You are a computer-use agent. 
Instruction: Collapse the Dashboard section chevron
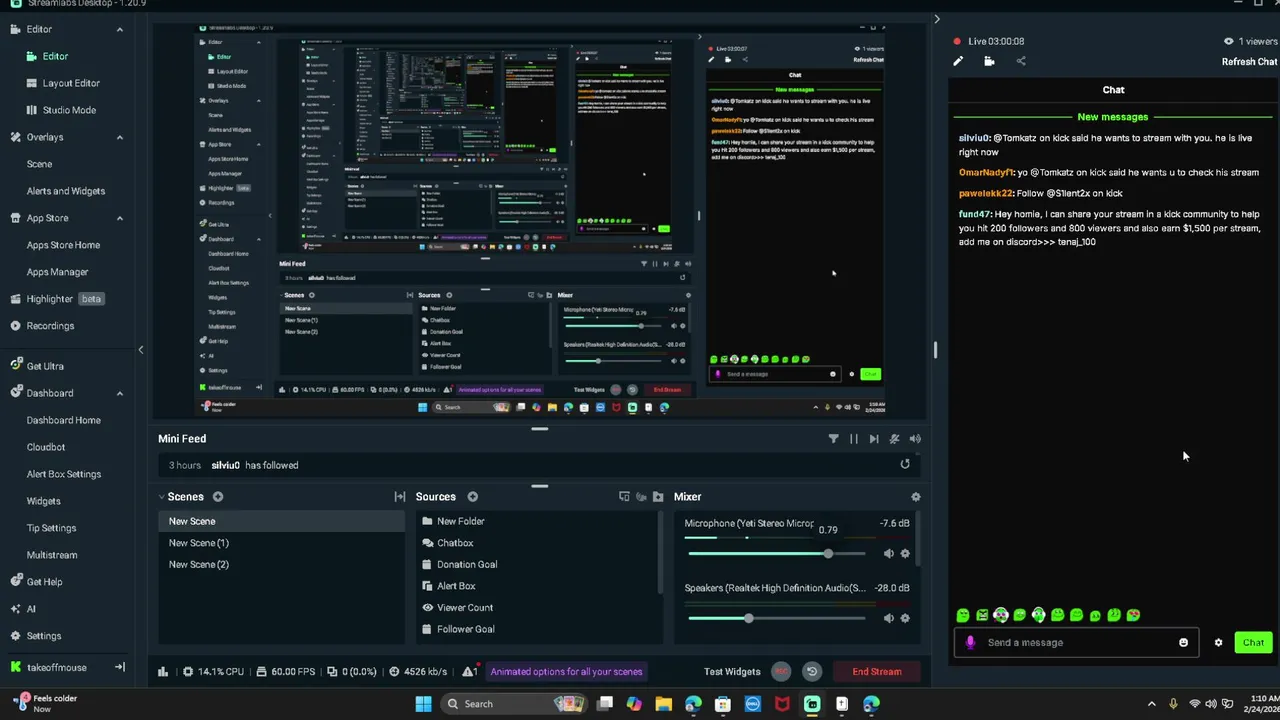click(120, 393)
